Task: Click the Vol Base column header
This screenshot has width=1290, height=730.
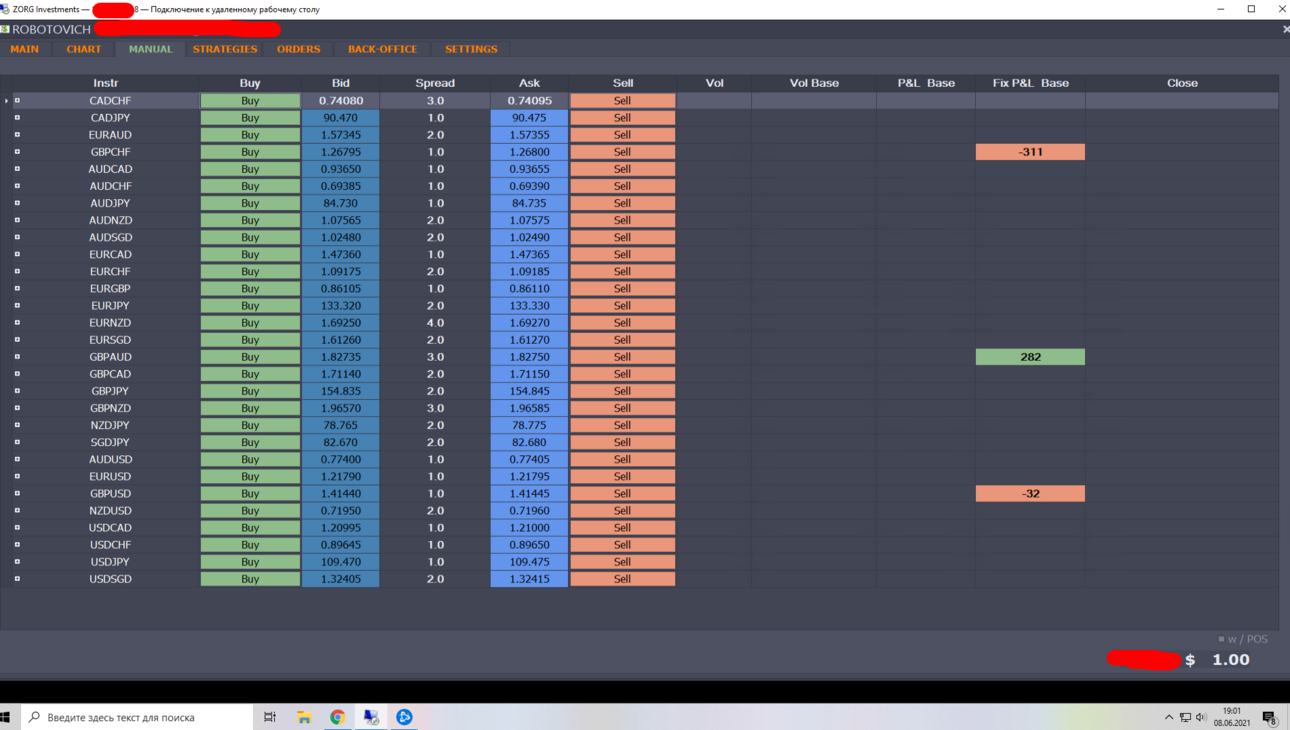Action: (x=814, y=83)
